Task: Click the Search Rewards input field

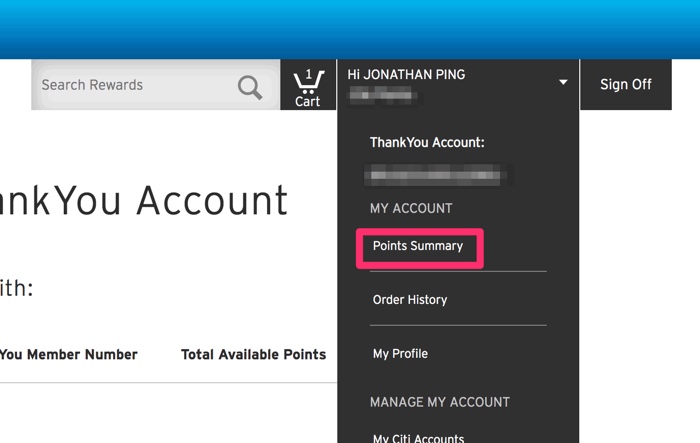Action: tap(135, 86)
